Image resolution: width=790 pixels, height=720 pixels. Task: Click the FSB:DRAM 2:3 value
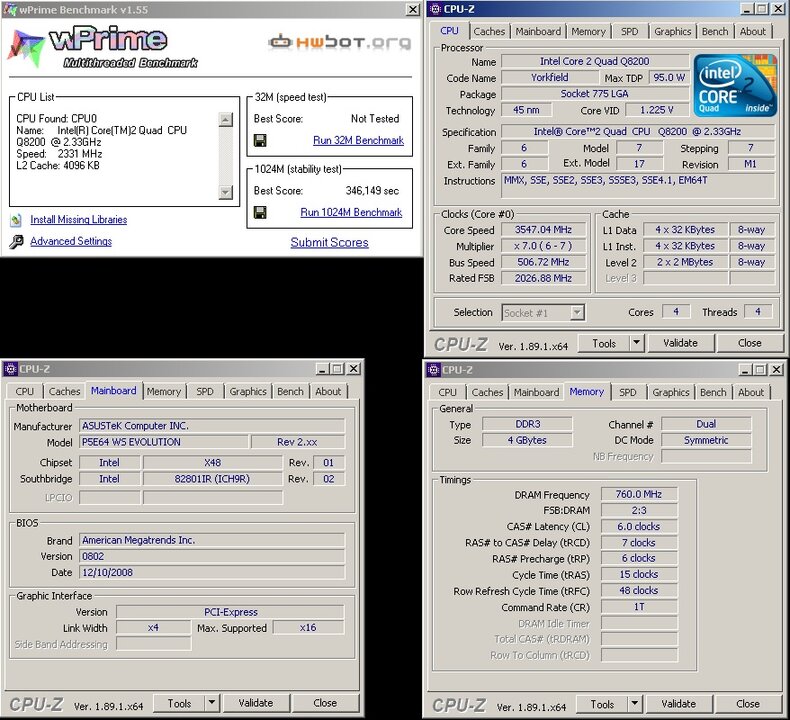638,510
